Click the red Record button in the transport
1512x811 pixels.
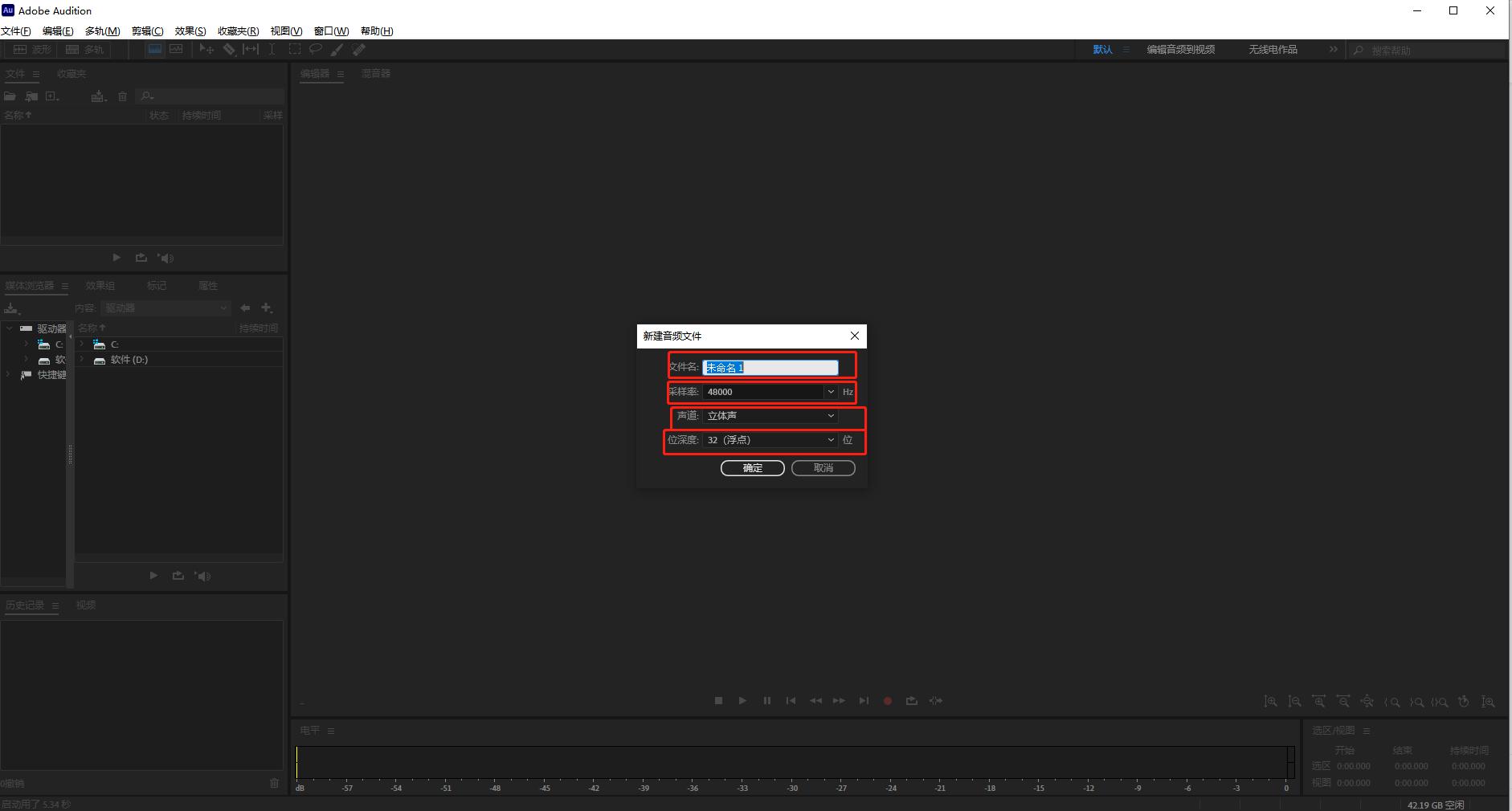click(888, 701)
